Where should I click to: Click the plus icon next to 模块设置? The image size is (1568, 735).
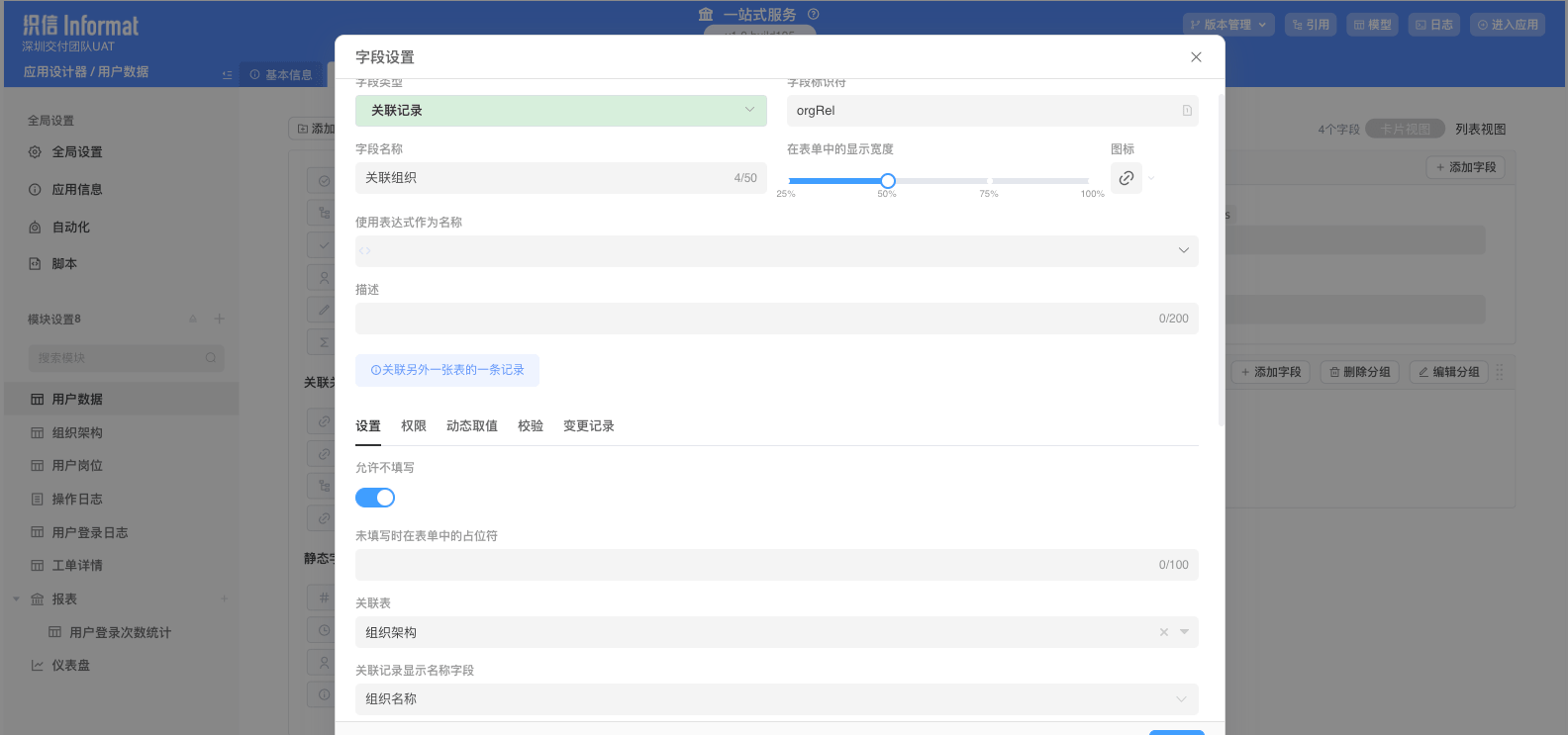tap(220, 319)
